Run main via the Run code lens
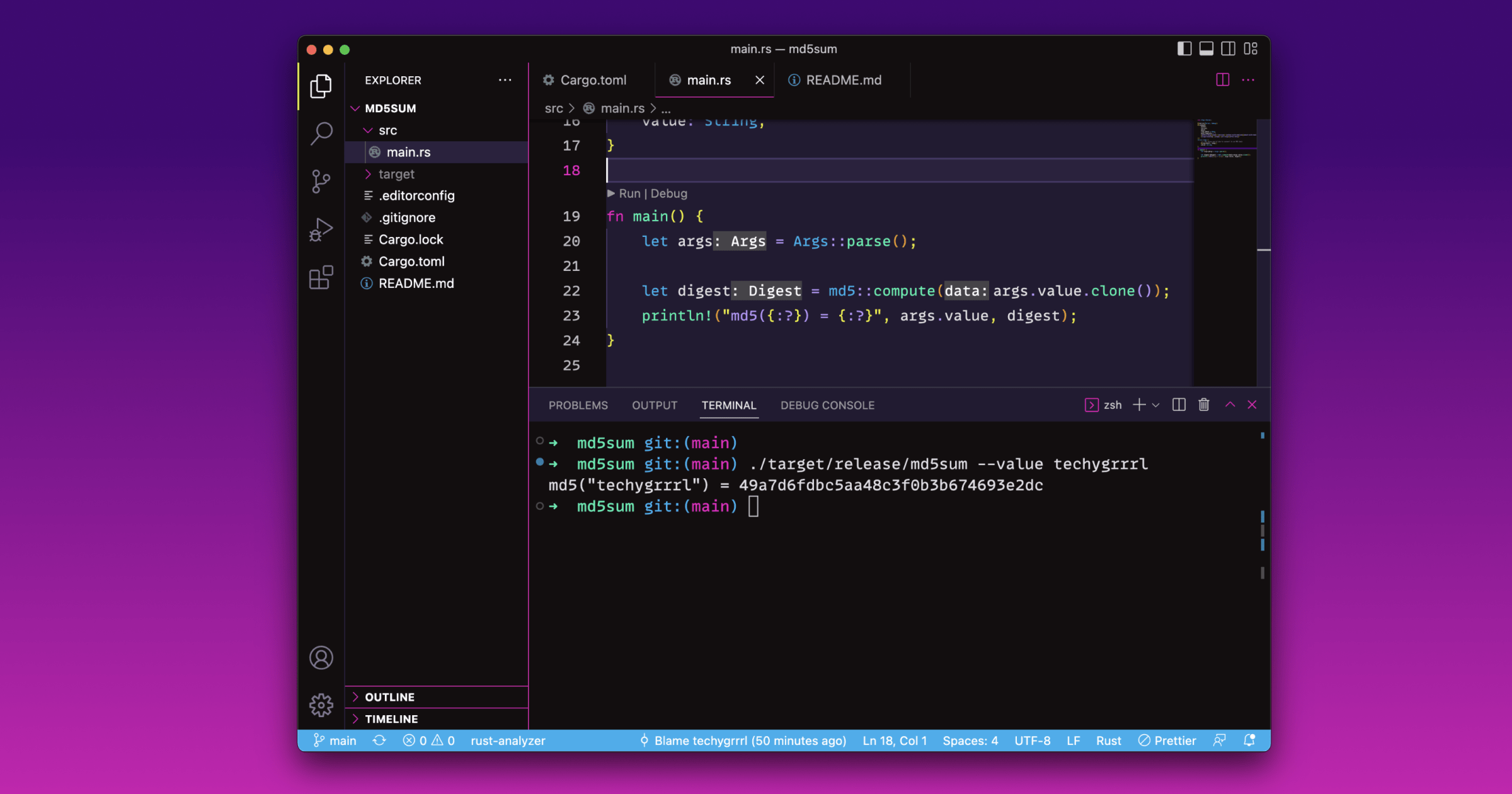Image resolution: width=1512 pixels, height=794 pixels. click(x=629, y=193)
